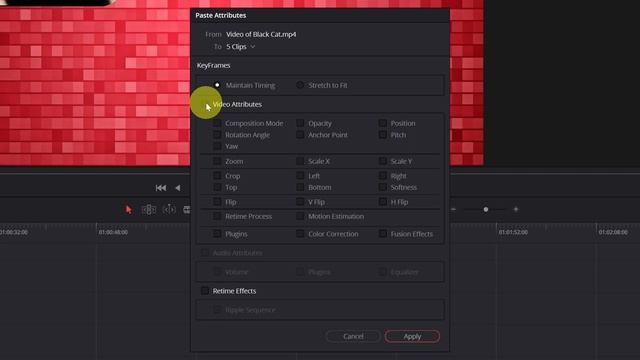
Task: Open the To 5 Clips dropdown
Action: [x=241, y=47]
